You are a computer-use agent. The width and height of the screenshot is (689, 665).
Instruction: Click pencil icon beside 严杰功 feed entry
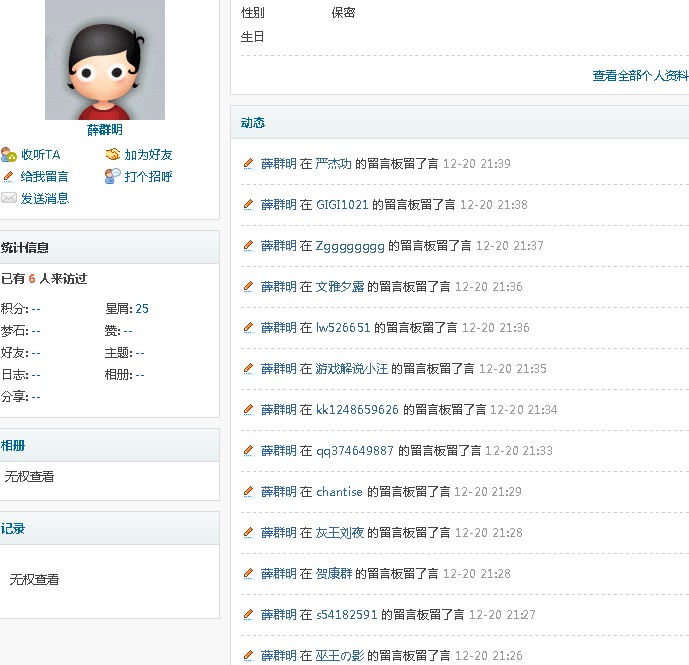click(x=249, y=164)
